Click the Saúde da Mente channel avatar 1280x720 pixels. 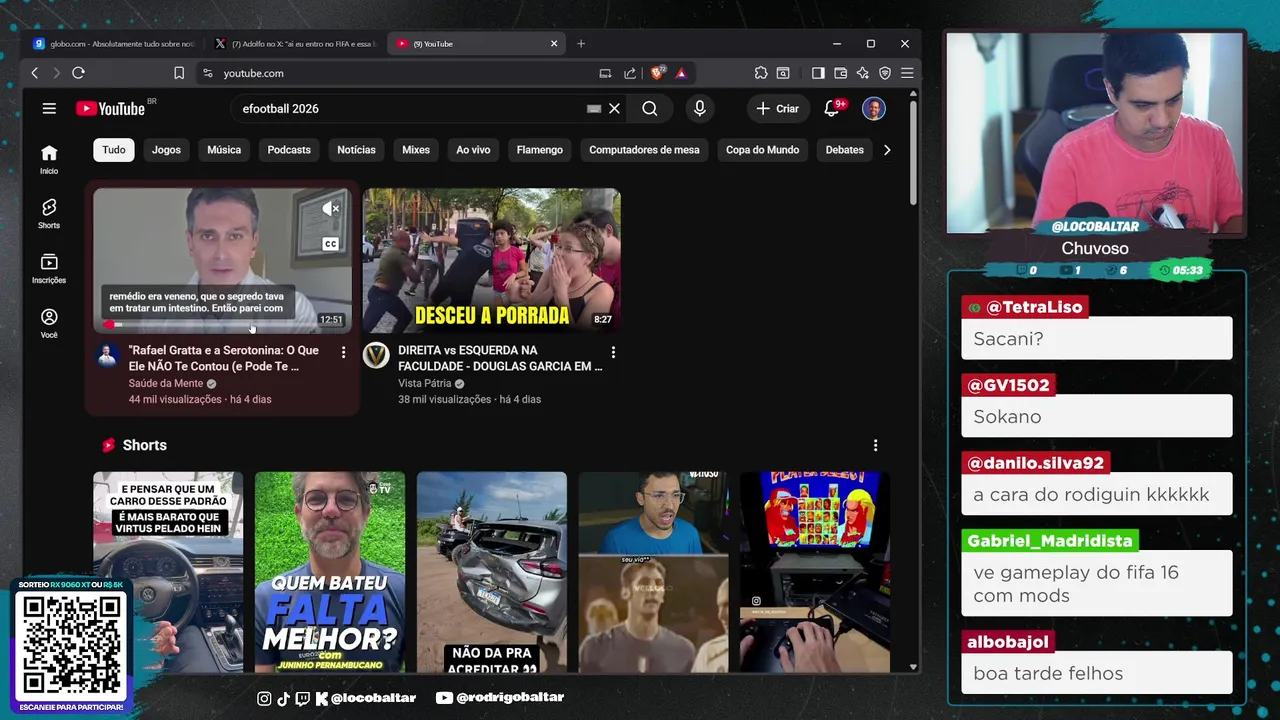pos(108,355)
